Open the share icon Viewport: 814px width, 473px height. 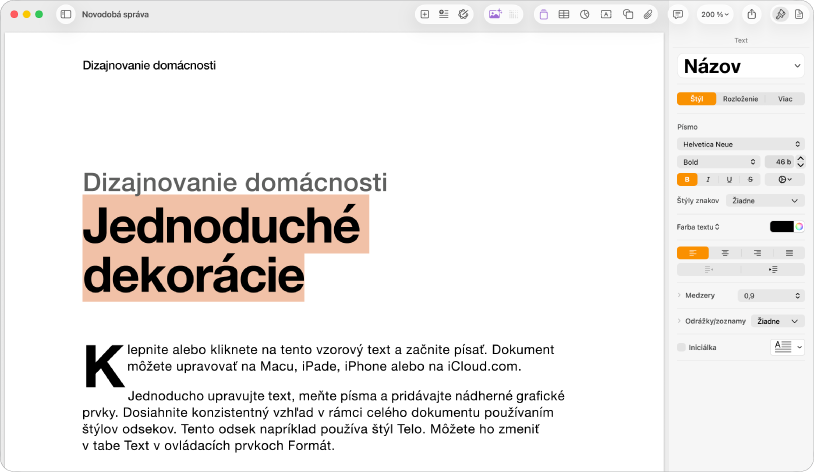(752, 15)
